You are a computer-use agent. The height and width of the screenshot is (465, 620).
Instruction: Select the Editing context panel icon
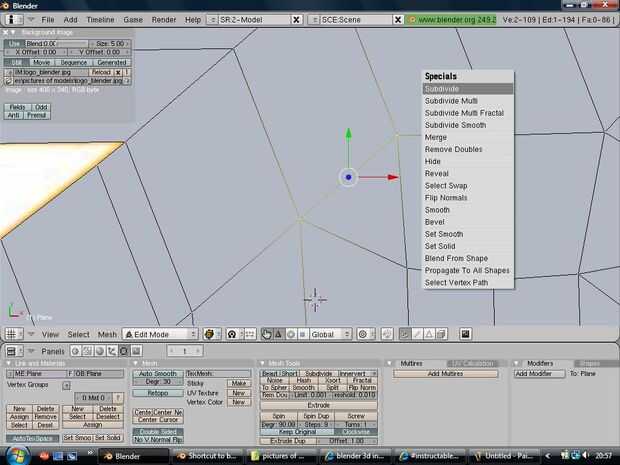pos(124,351)
